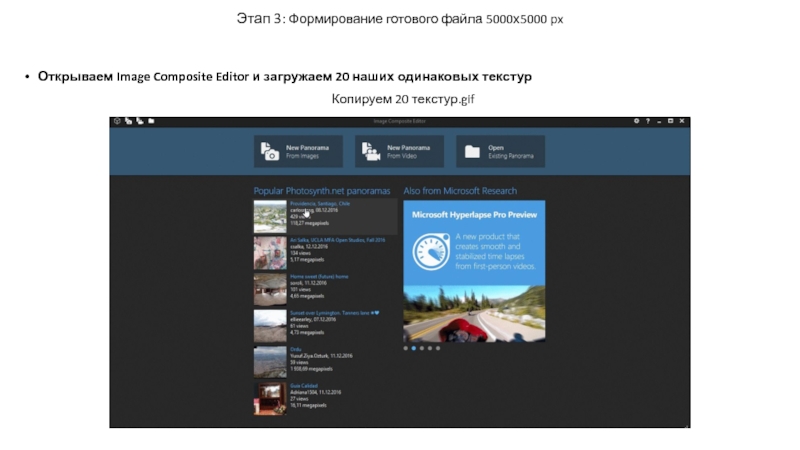Click the '118,27 megapixels' text
This screenshot has height=450, width=800.
[310, 223]
